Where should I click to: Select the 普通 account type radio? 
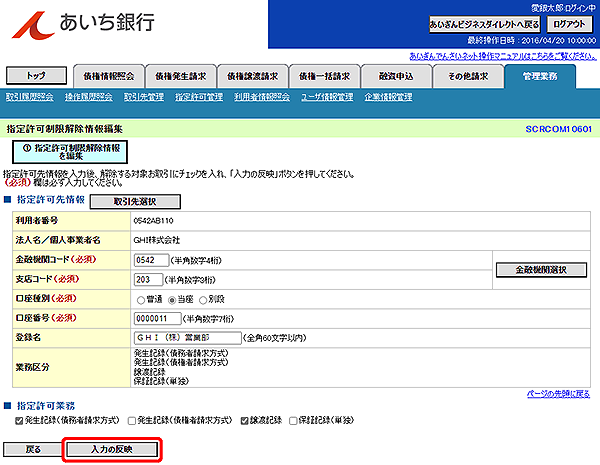[140, 300]
